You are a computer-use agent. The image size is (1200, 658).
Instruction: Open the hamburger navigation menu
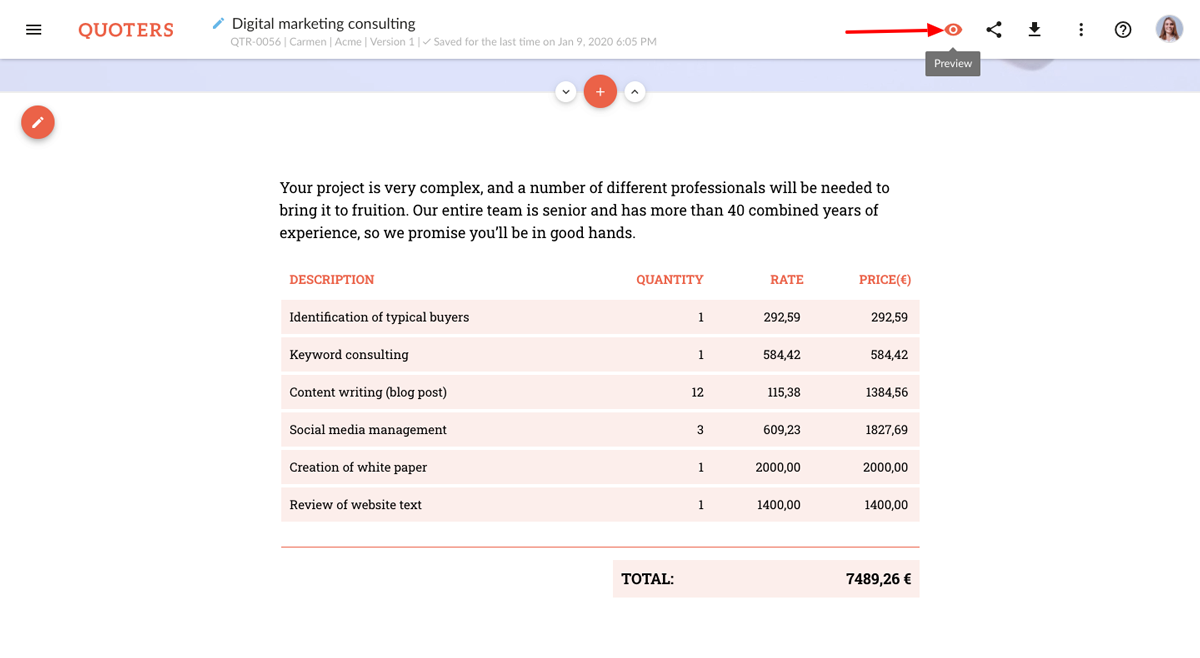coord(33,30)
